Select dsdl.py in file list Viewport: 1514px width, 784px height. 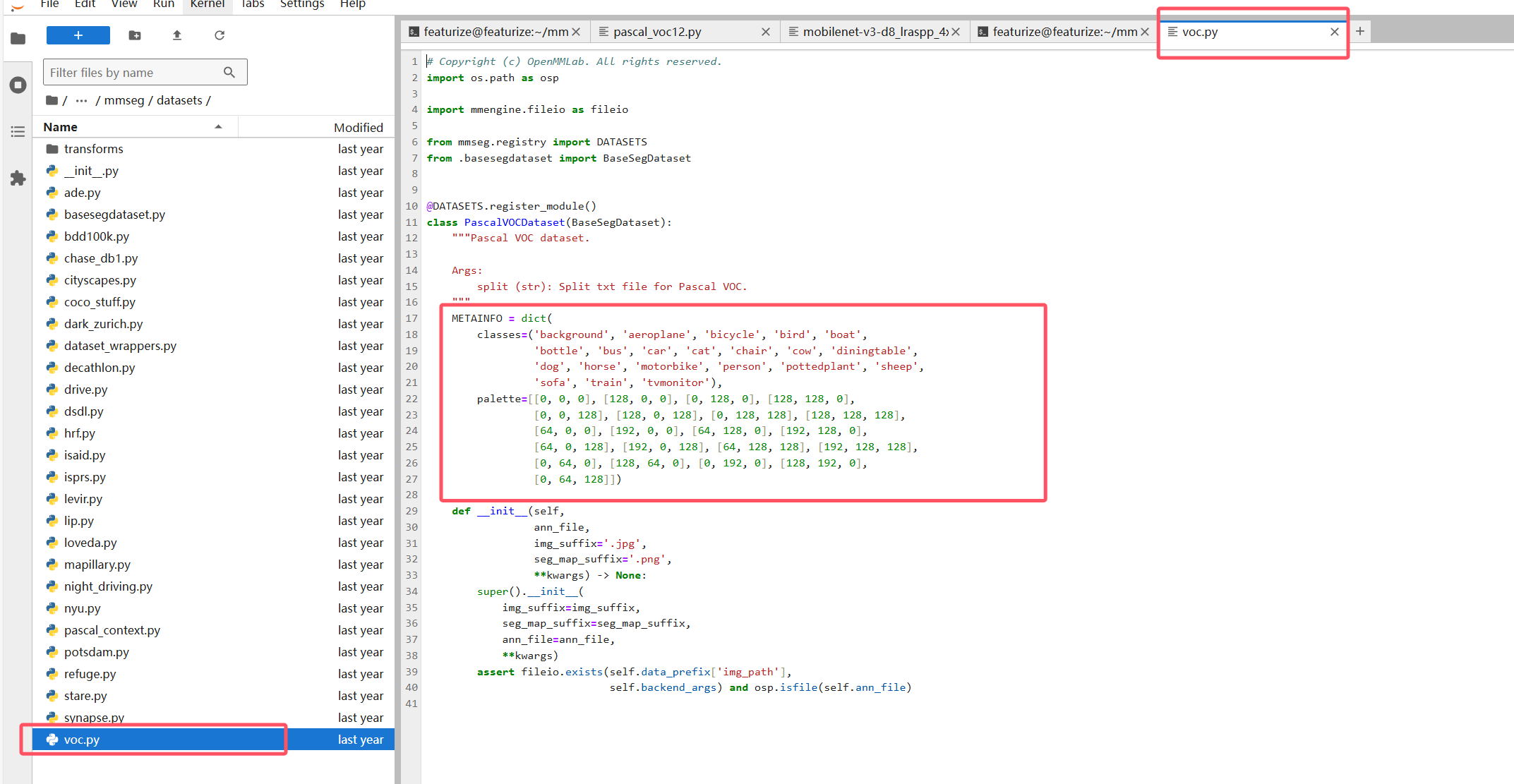point(213,411)
